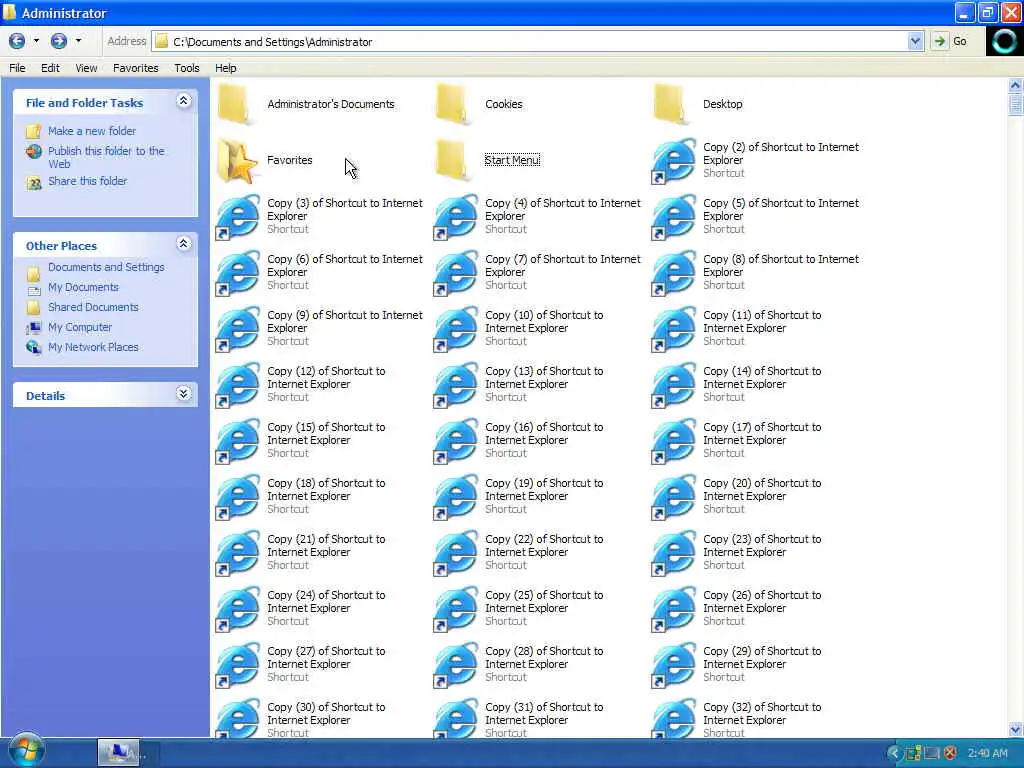Collapse the File and Folder Tasks panel
This screenshot has height=768, width=1024.
tap(184, 101)
